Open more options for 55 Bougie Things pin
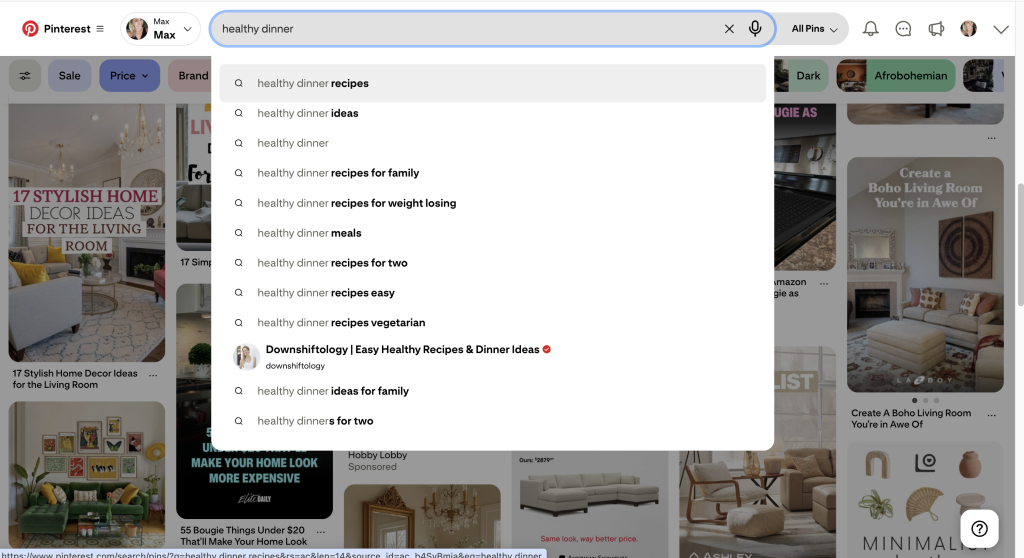 (x=321, y=532)
